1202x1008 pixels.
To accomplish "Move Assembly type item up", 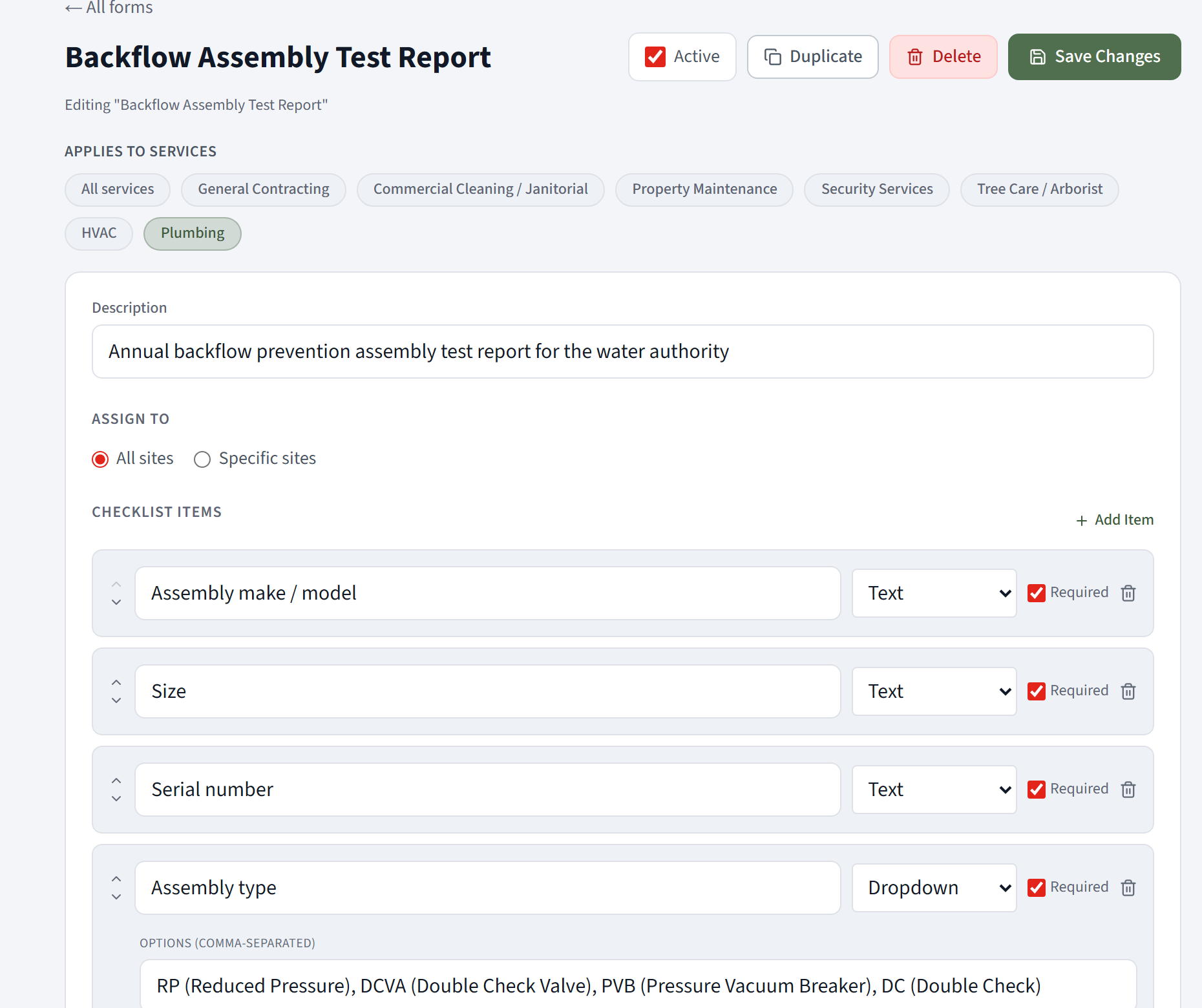I will 116,879.
